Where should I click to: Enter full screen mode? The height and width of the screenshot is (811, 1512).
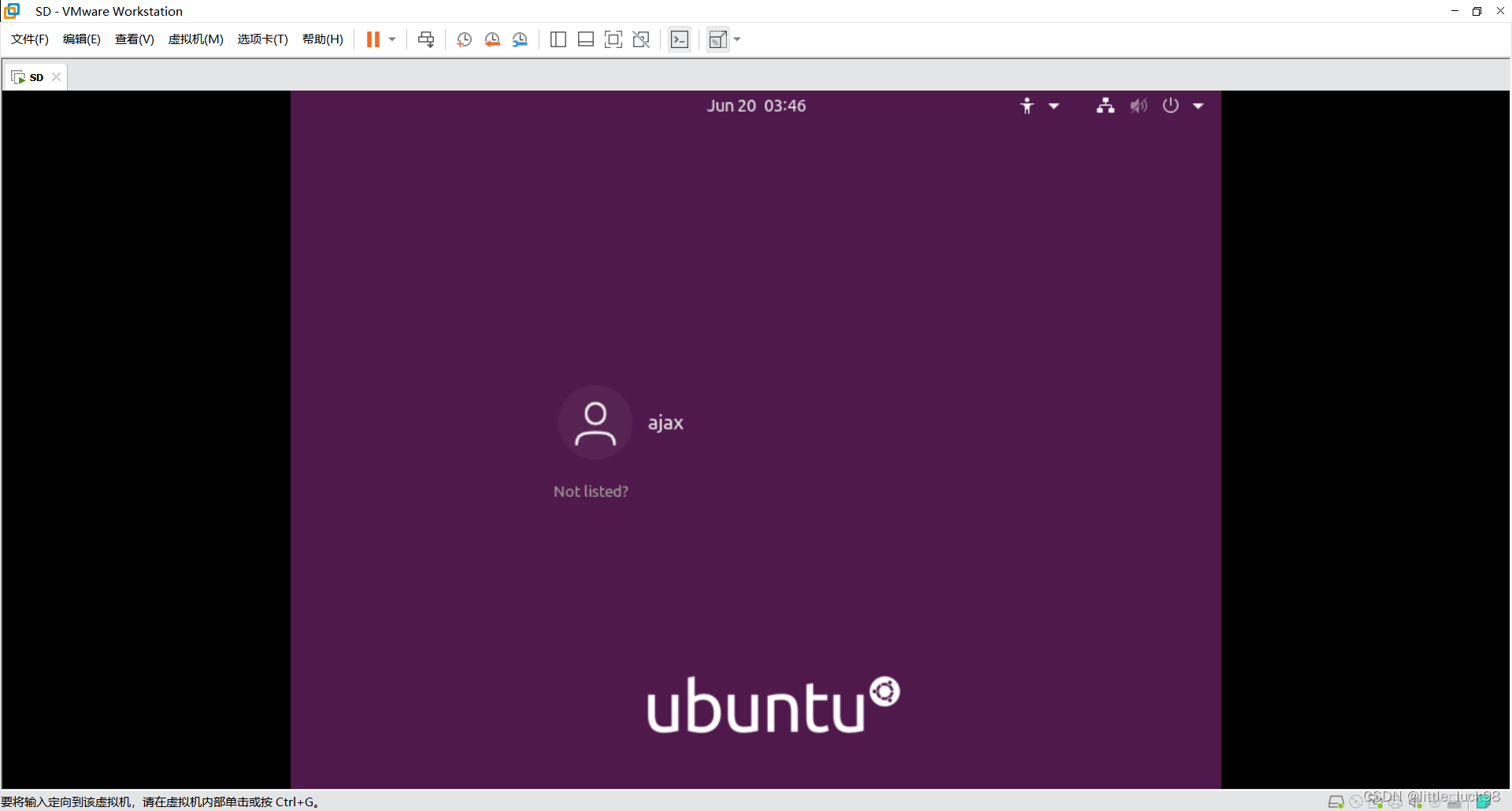pyautogui.click(x=613, y=39)
